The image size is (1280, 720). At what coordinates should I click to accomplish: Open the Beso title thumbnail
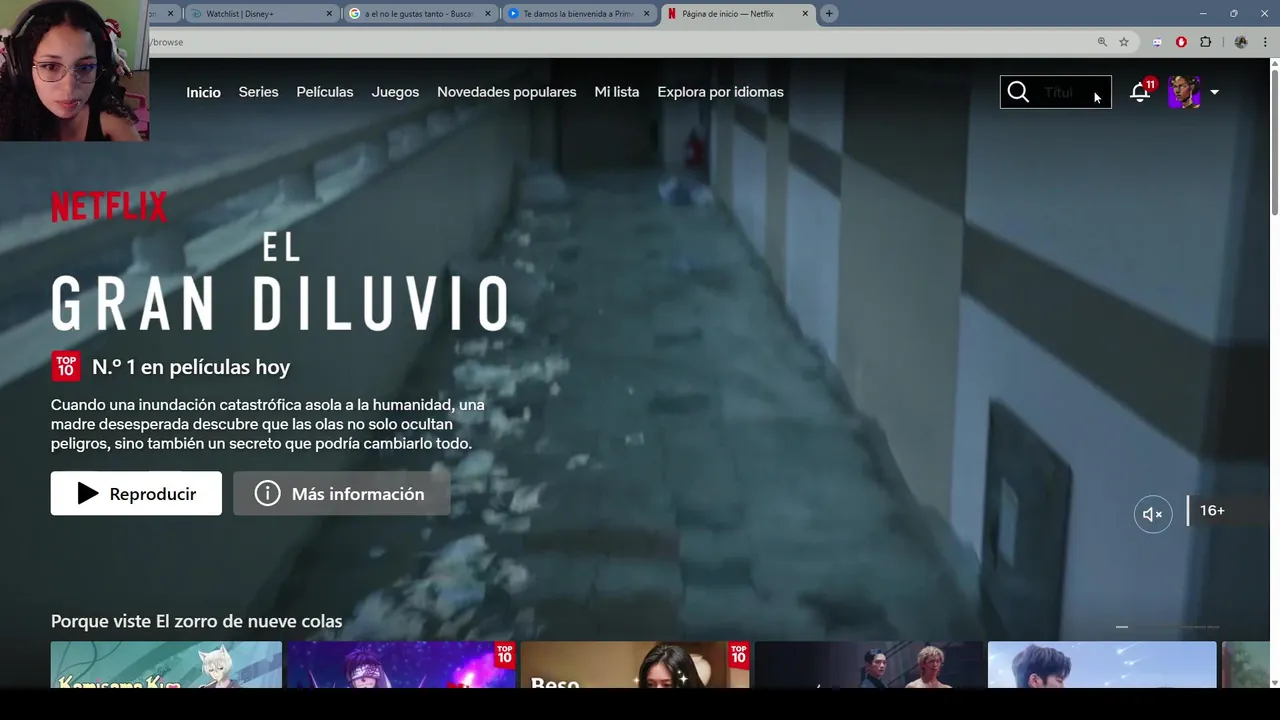635,665
